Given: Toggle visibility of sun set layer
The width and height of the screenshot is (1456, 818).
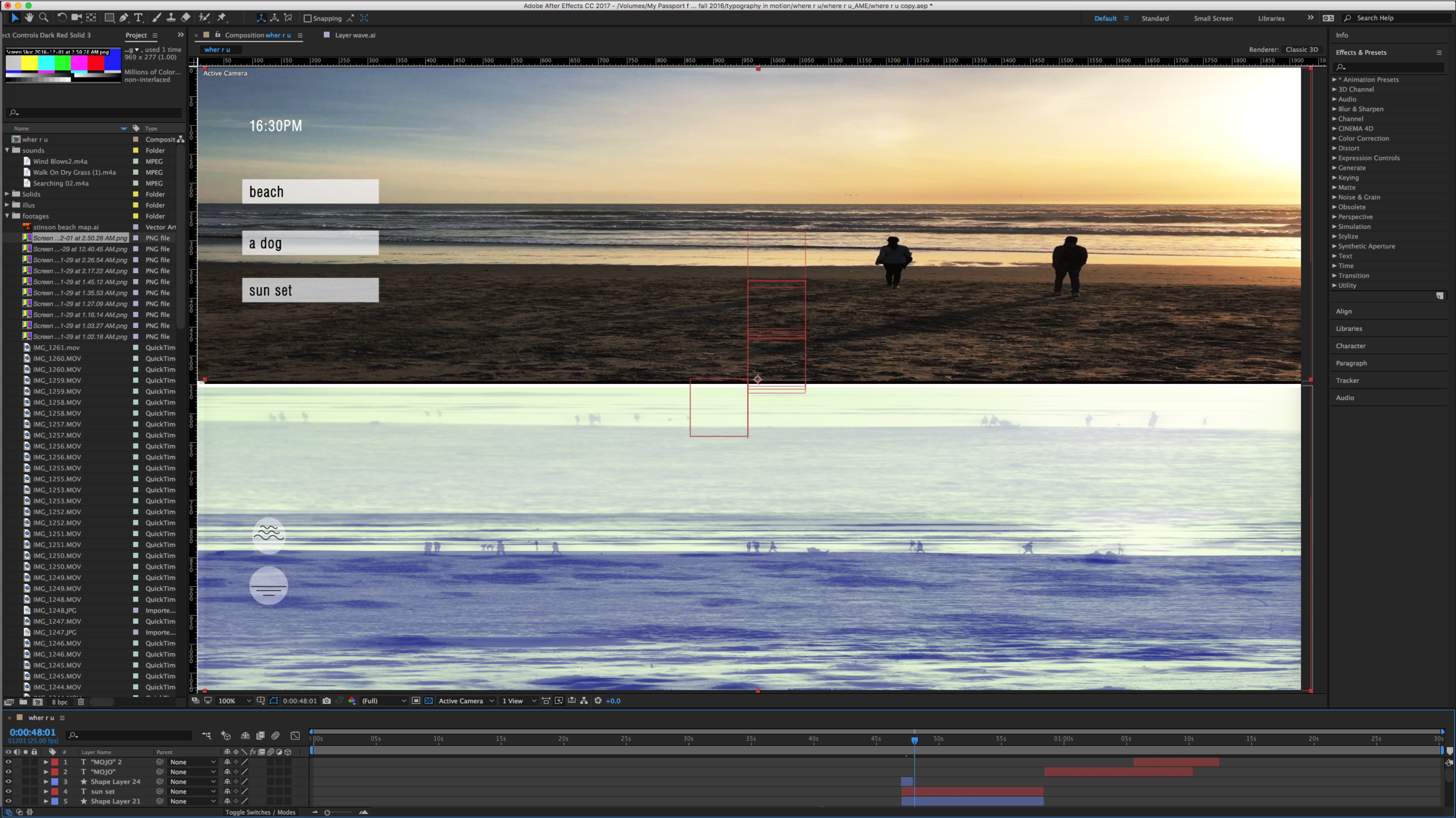Looking at the screenshot, I should click(x=8, y=792).
